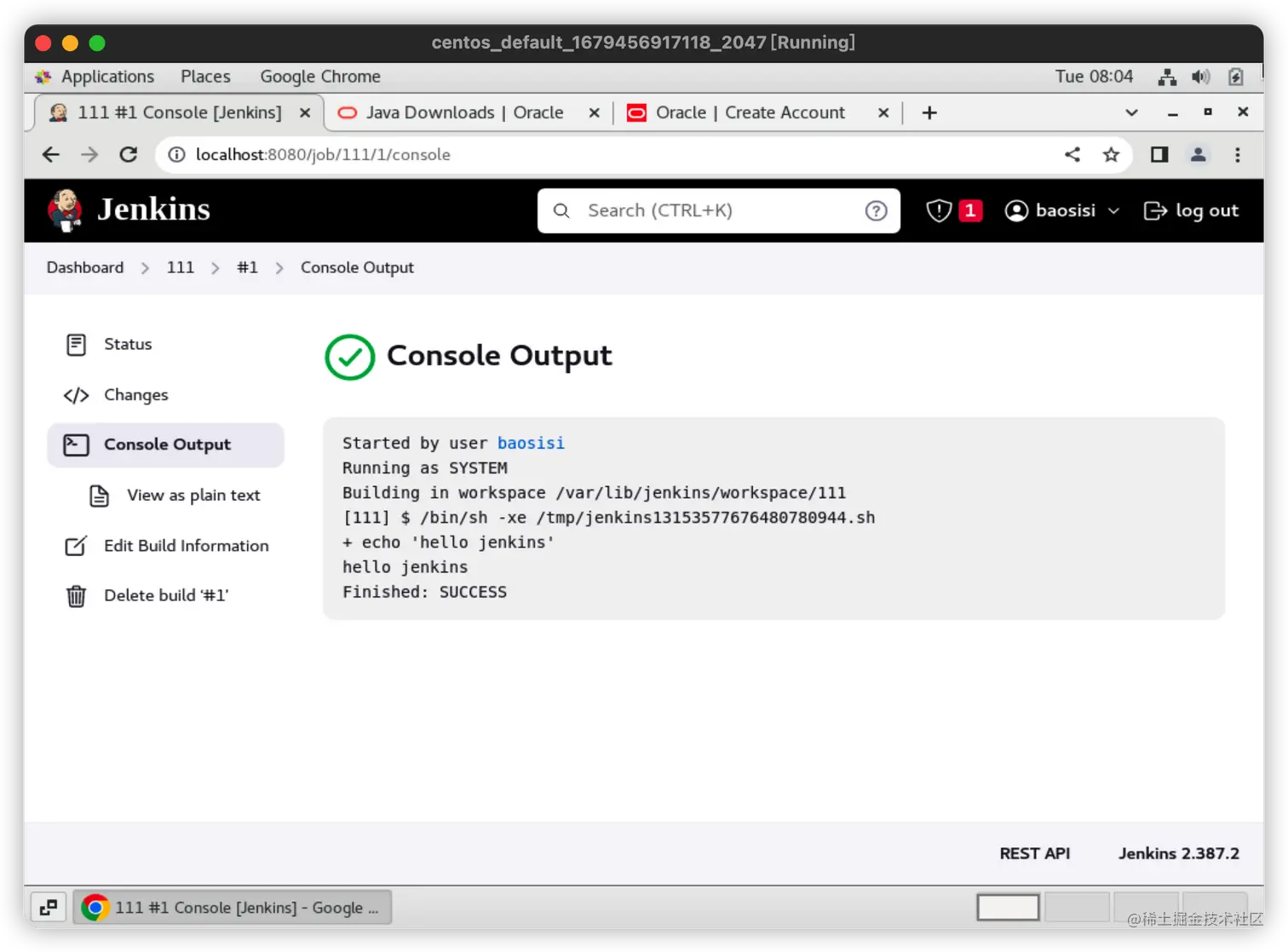
Task: Click the Delete build trash can icon
Action: tap(76, 596)
